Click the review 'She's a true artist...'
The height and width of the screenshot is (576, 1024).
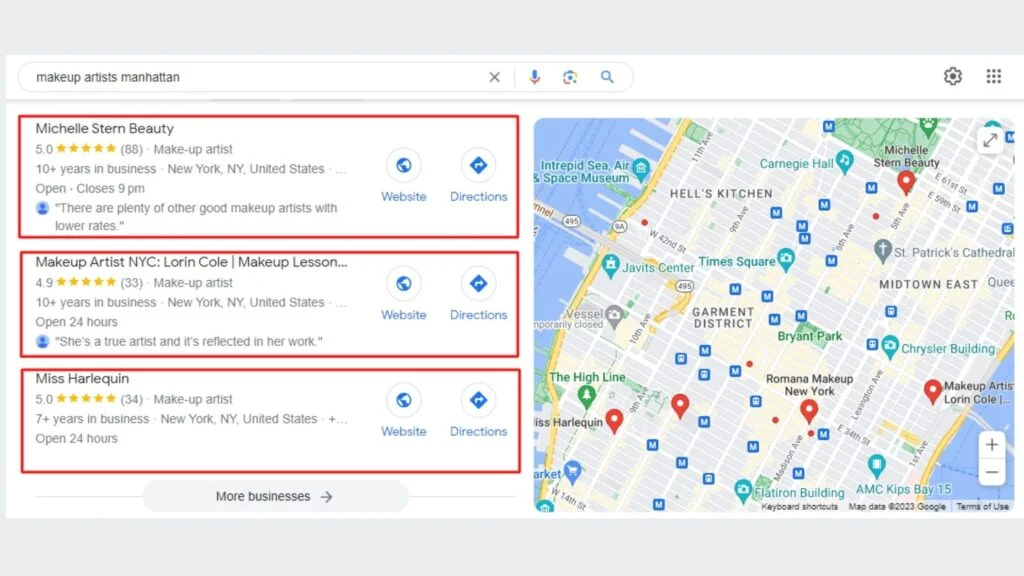pos(189,342)
